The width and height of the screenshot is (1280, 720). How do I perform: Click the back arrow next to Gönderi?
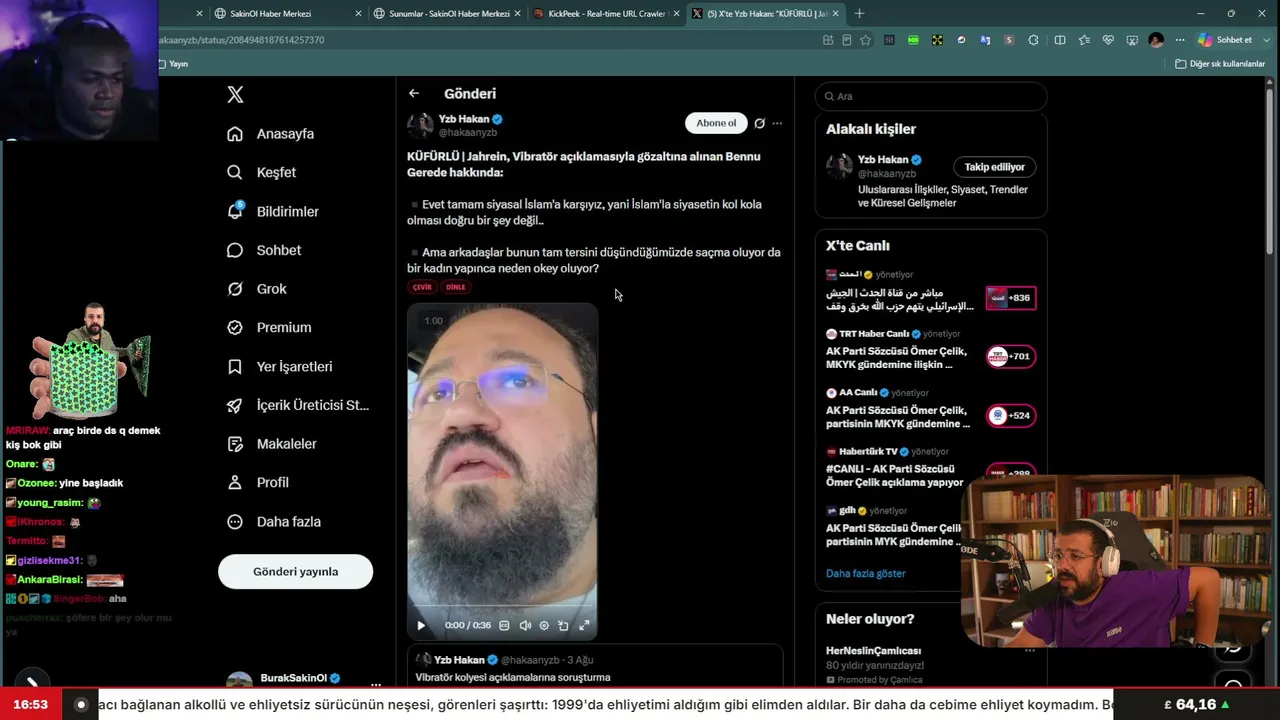[414, 93]
